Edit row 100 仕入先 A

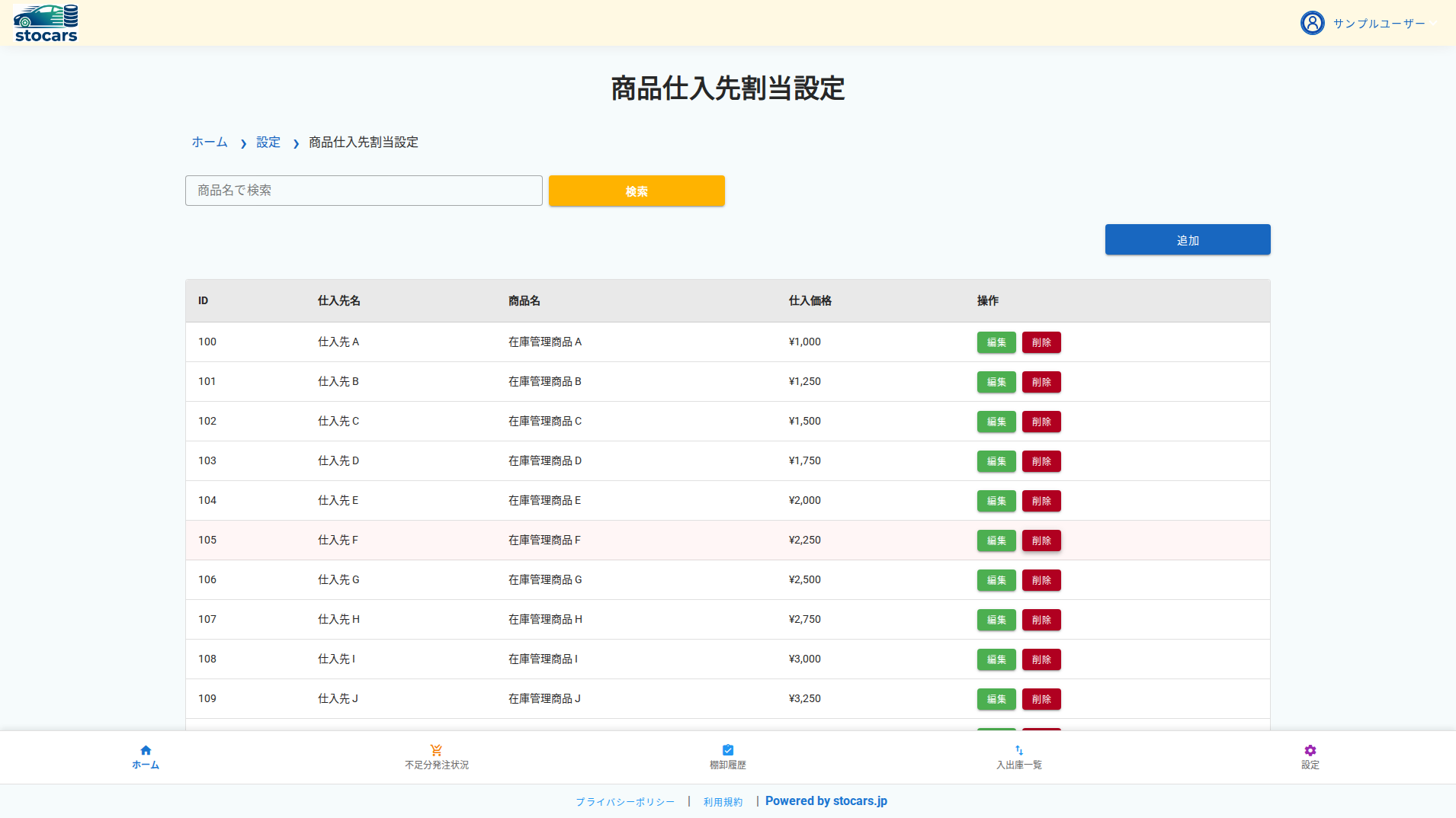click(x=996, y=342)
